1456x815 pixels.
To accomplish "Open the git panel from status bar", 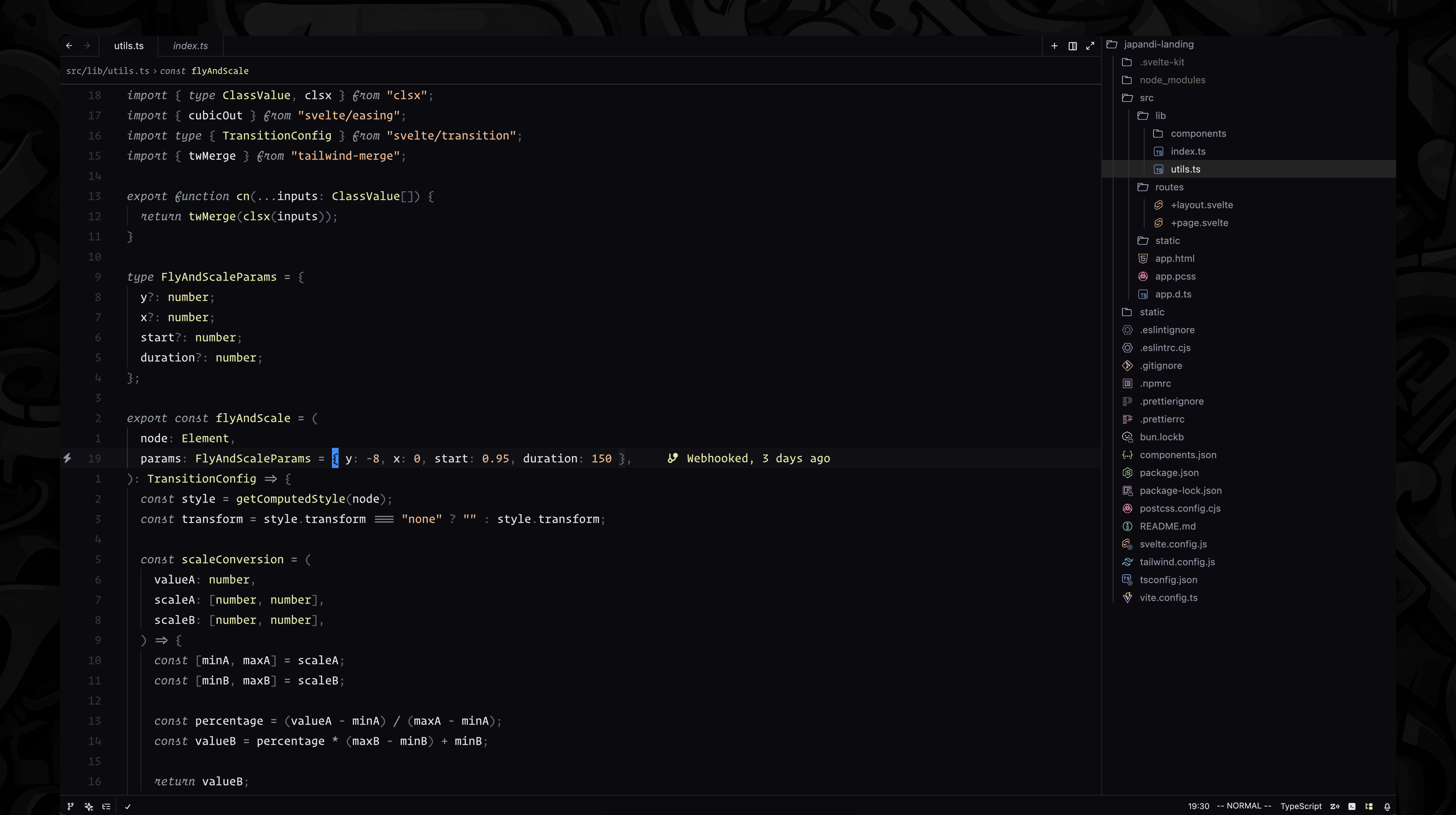I will click(71, 806).
